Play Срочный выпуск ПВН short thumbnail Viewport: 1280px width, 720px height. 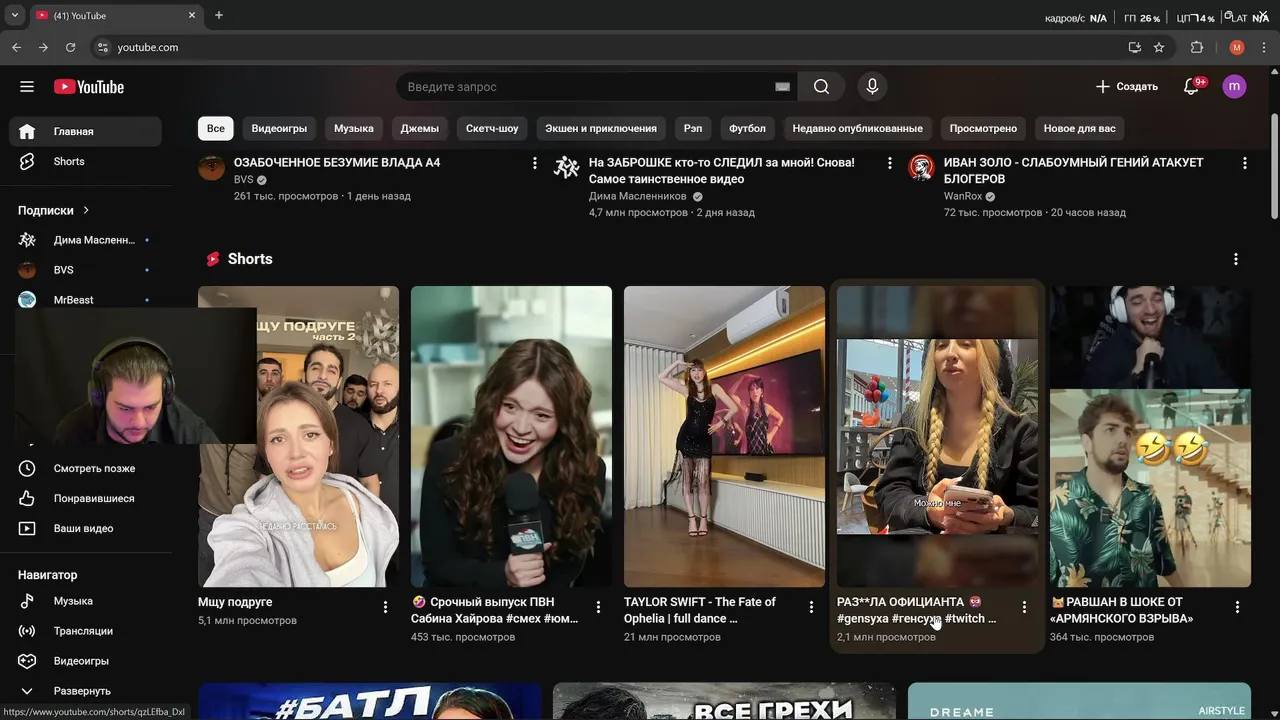click(x=511, y=437)
